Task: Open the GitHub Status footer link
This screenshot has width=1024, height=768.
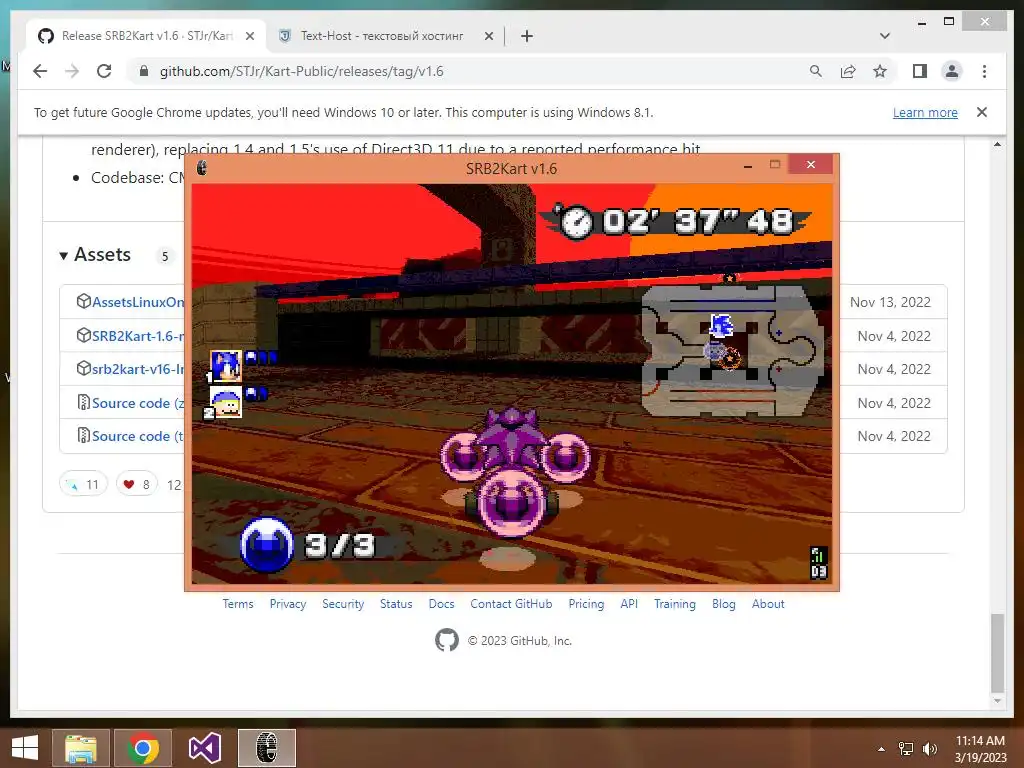Action: coord(396,603)
